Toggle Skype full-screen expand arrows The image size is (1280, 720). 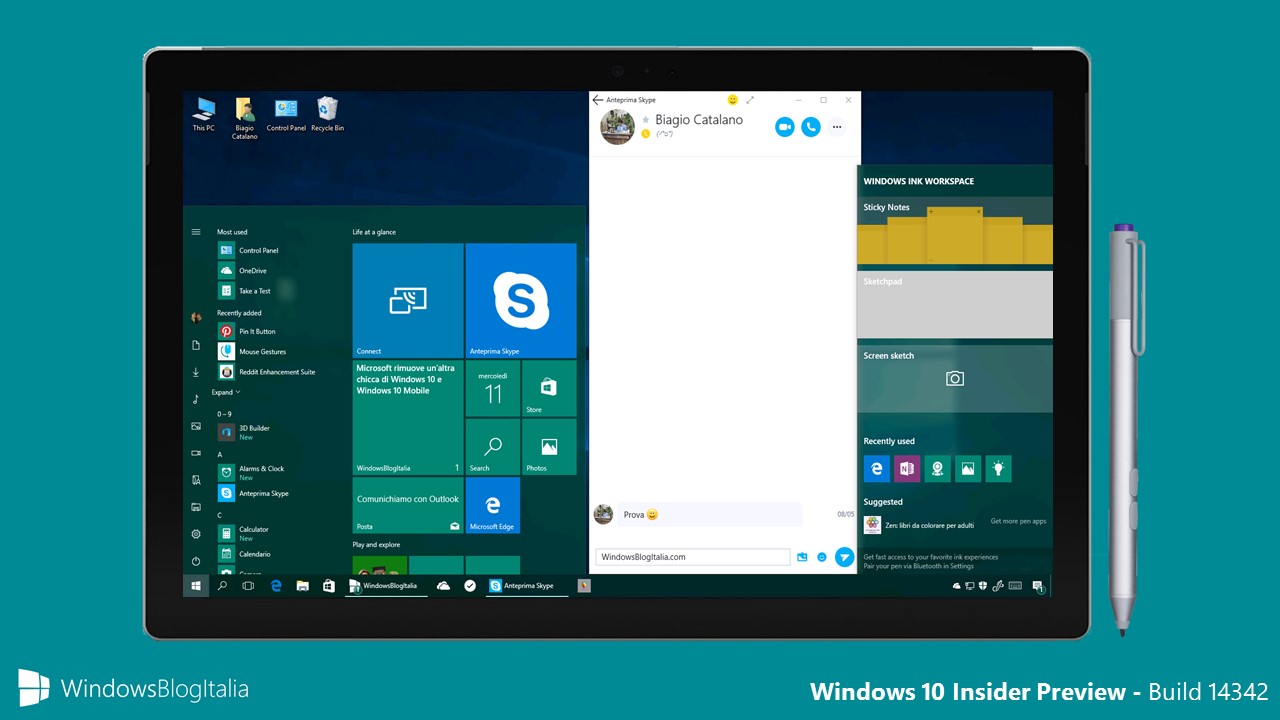pyautogui.click(x=750, y=100)
